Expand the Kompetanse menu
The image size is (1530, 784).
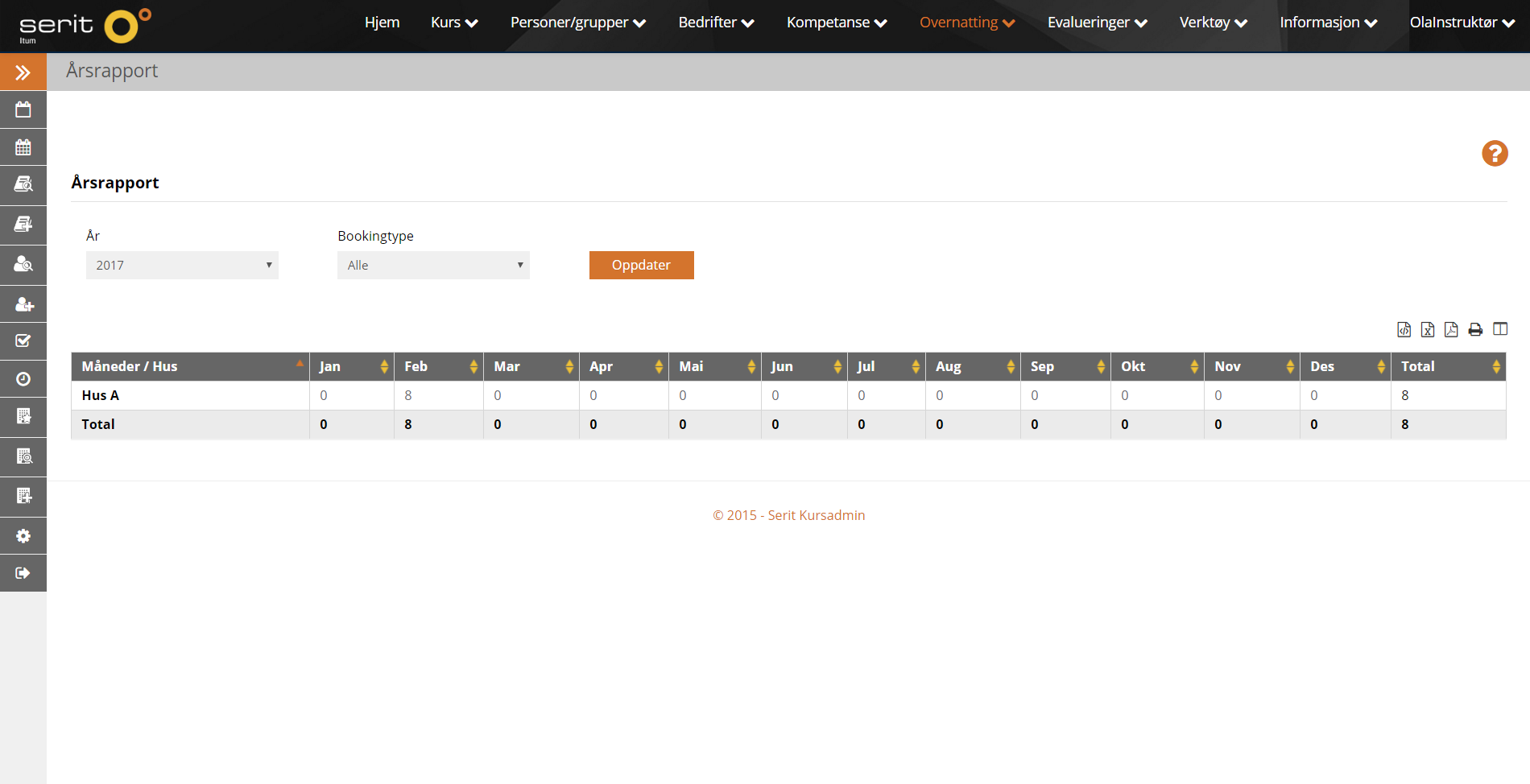tap(837, 23)
